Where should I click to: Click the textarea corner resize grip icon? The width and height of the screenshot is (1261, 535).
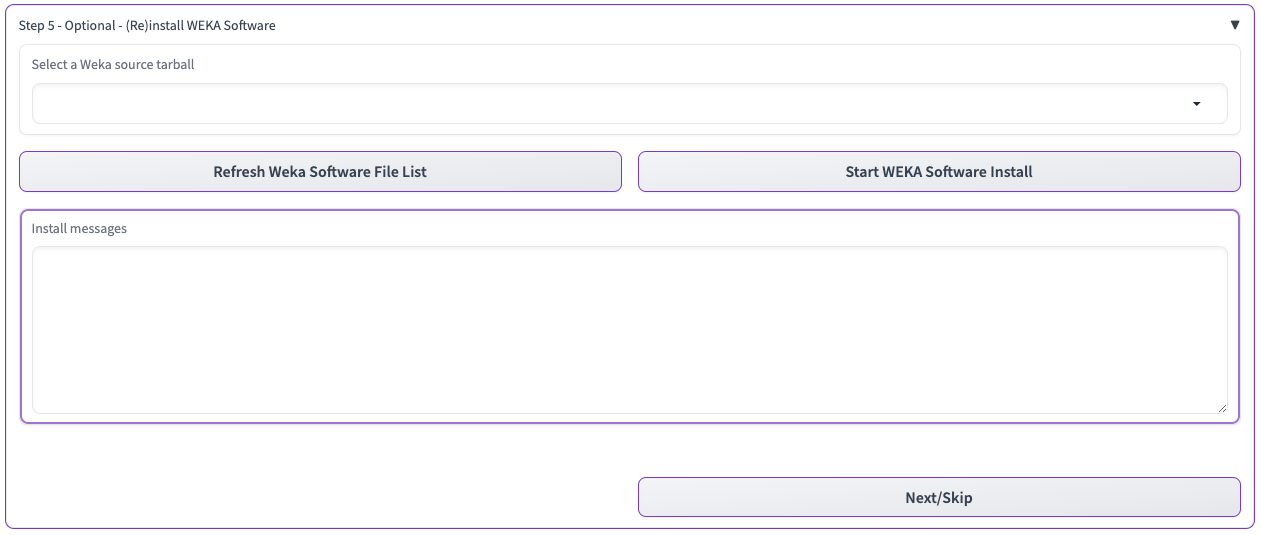(x=1221, y=407)
